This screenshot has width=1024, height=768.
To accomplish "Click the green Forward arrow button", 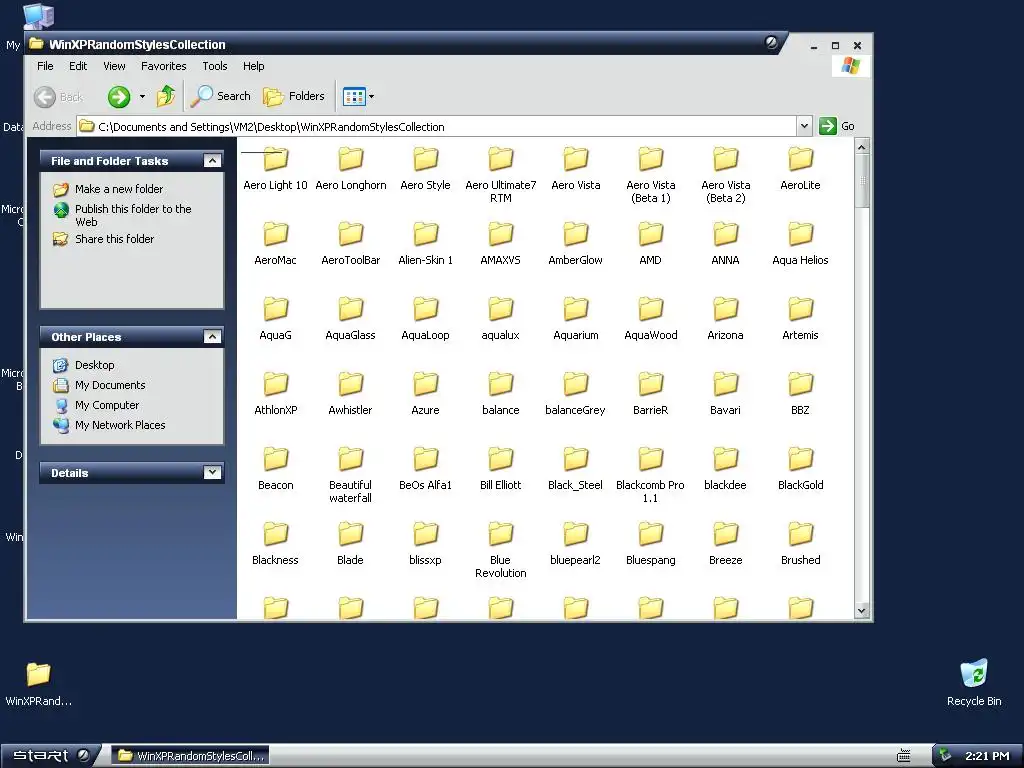I will (x=119, y=97).
